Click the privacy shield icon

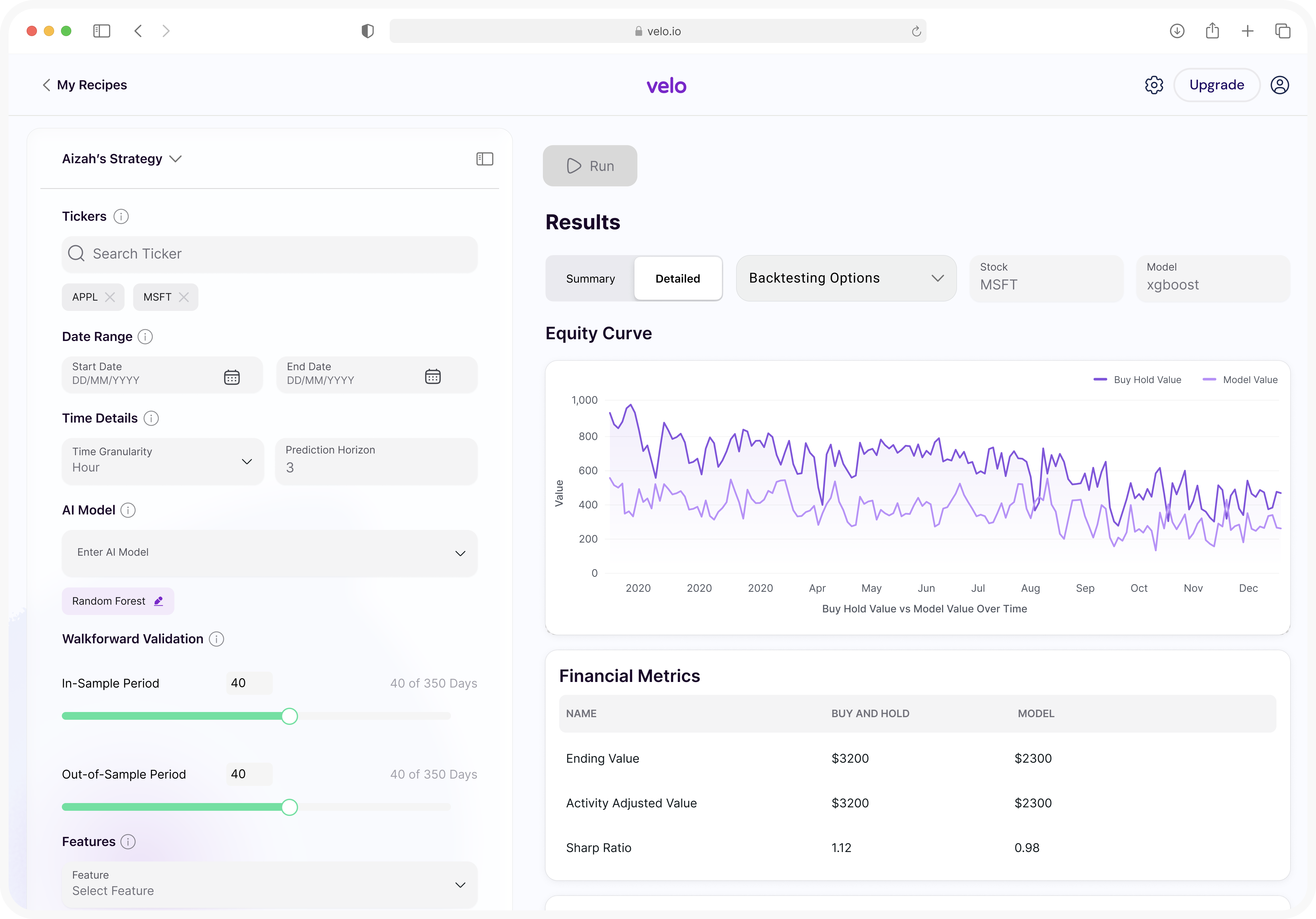[368, 31]
